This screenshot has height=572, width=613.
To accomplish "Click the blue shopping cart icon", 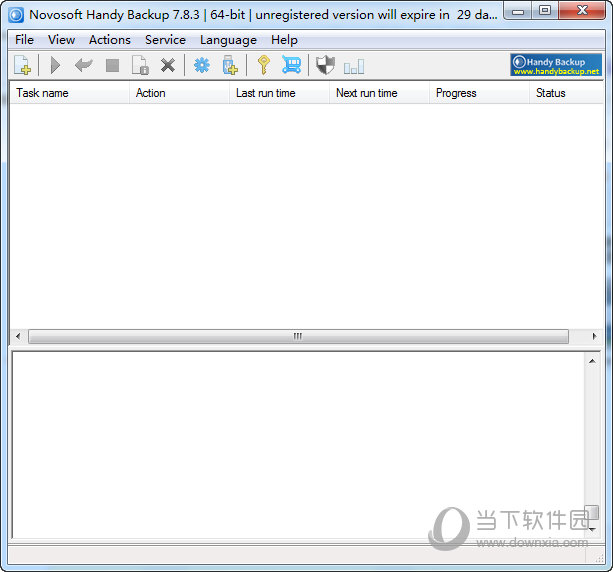I will (292, 65).
